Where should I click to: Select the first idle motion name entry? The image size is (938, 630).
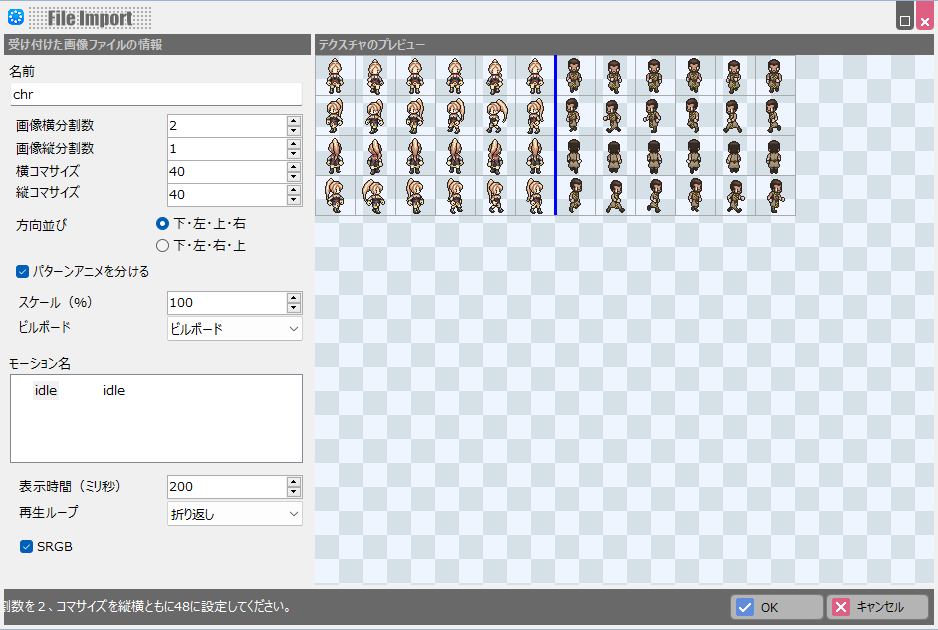46,391
